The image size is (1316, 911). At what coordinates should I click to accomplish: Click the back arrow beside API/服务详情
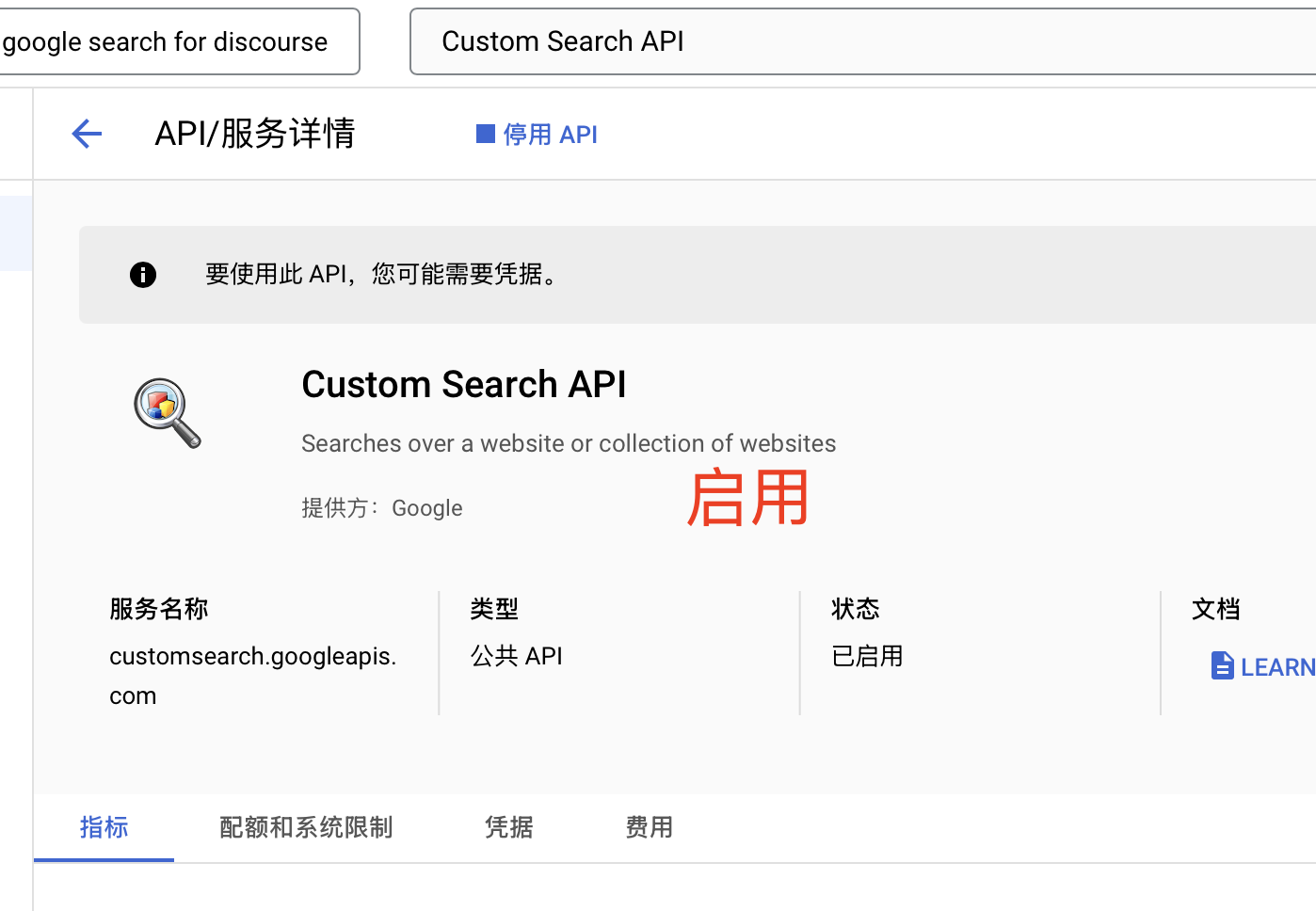86,134
